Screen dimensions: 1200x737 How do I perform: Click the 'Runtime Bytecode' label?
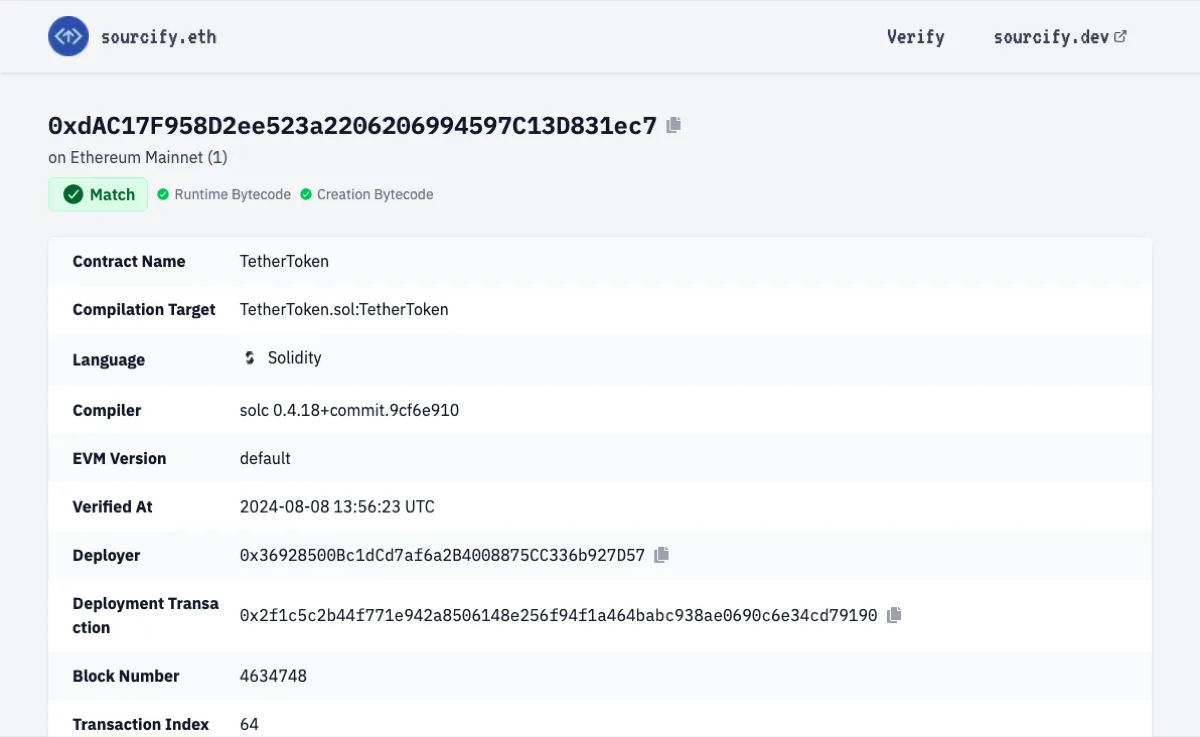232,194
